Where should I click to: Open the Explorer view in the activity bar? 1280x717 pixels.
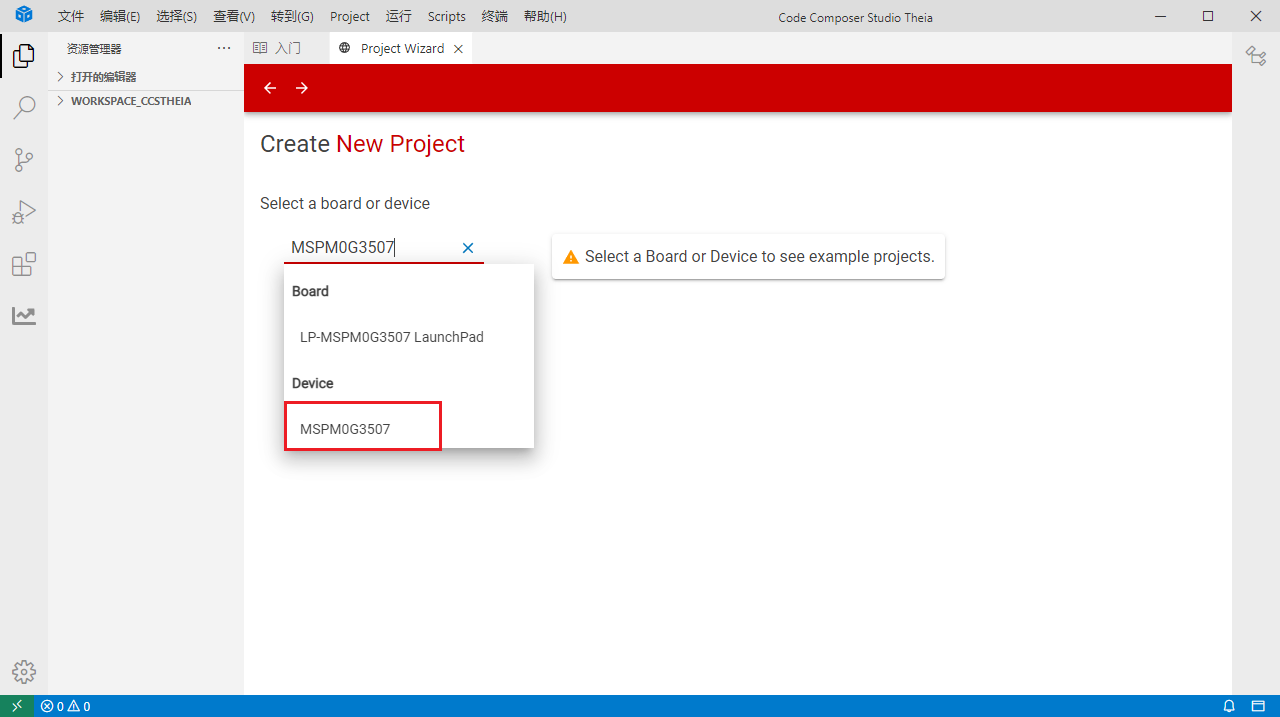24,56
